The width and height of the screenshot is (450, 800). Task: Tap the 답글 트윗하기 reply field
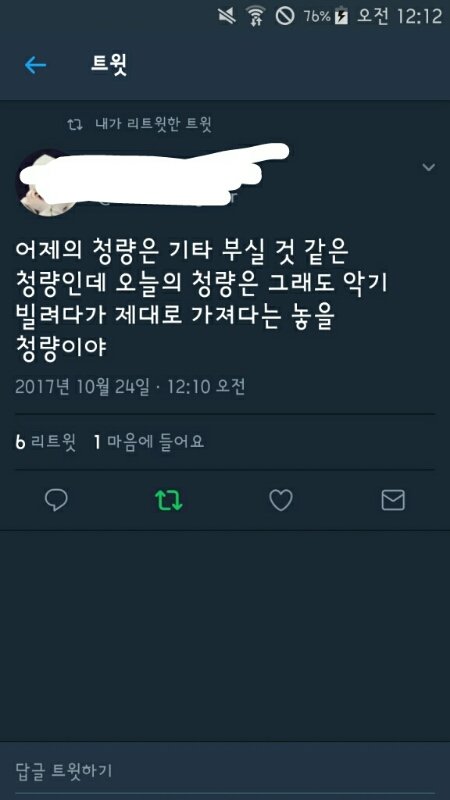(225, 770)
